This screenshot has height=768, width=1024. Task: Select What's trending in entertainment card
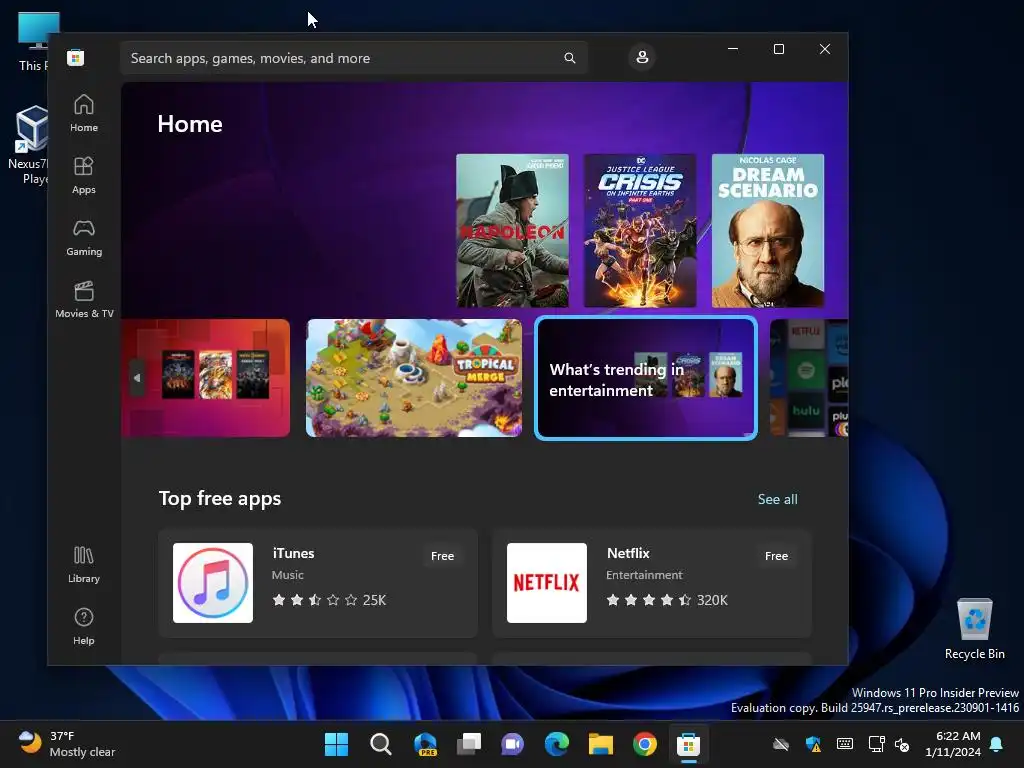(646, 378)
